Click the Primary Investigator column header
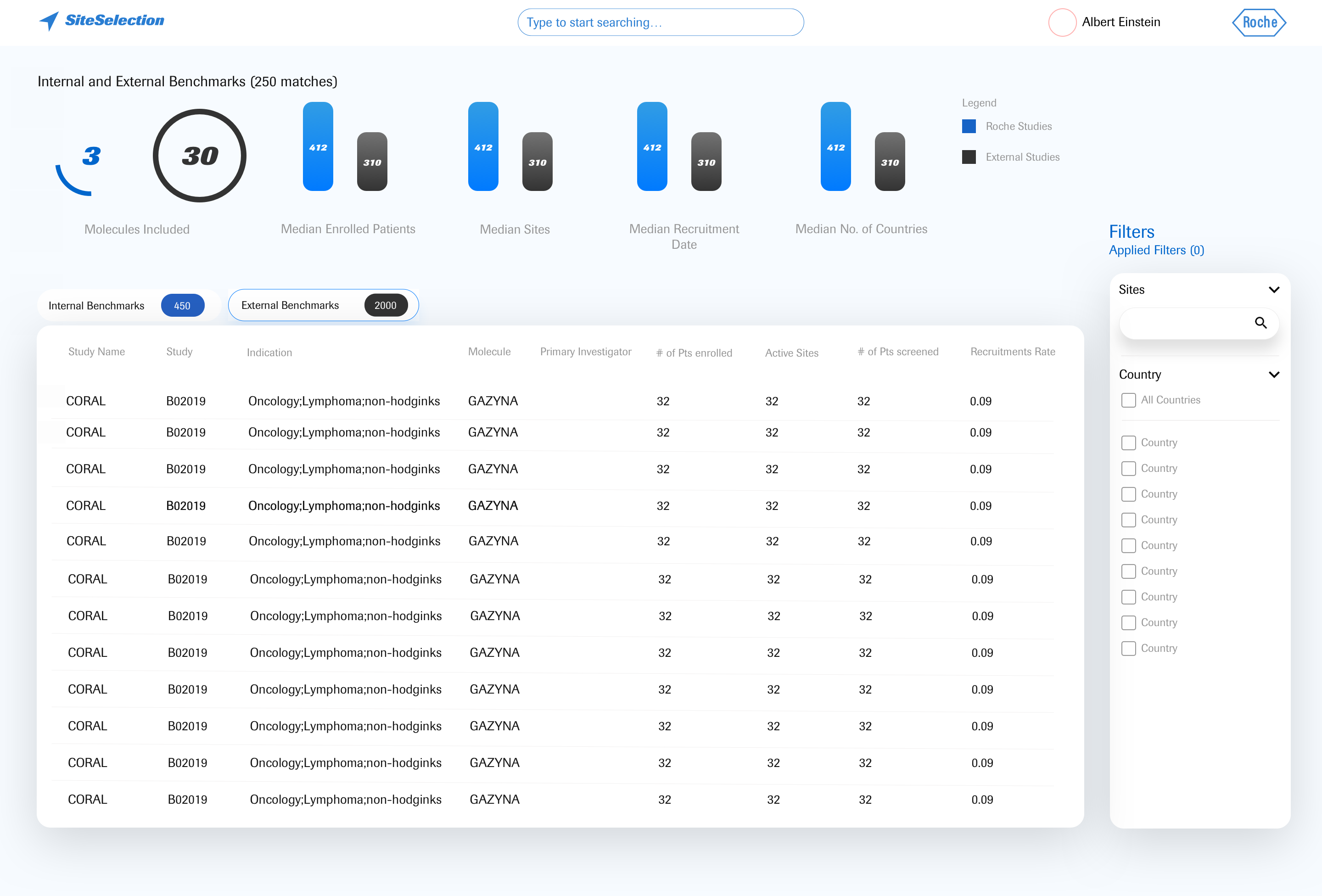Image resolution: width=1322 pixels, height=896 pixels. click(x=585, y=352)
